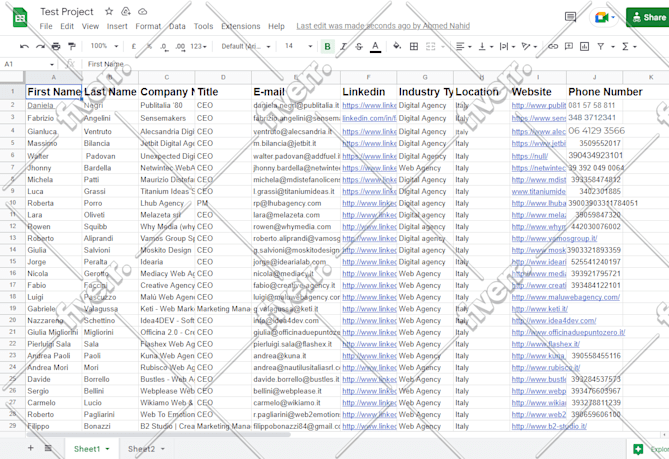Open the 123 number format dropdown
Screen dimensions: 669x459
198,46
